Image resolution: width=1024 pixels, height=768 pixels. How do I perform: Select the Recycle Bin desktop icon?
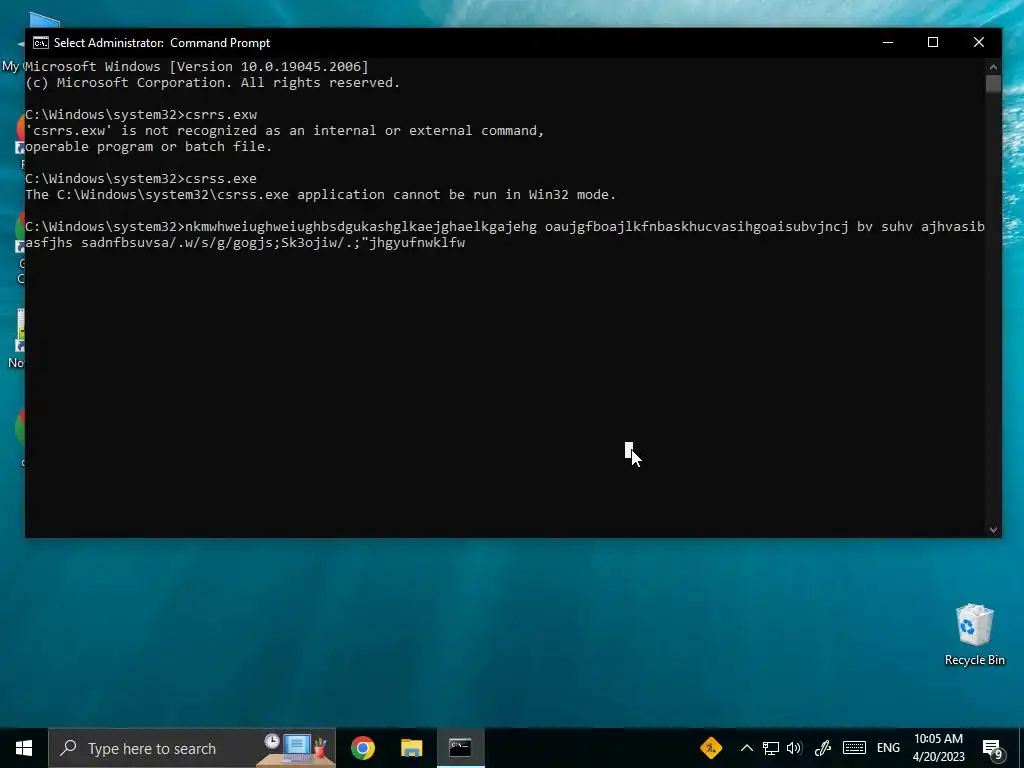974,635
